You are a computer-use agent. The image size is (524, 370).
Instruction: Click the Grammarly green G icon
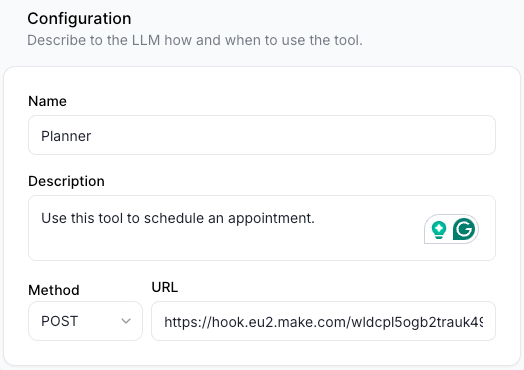[464, 229]
